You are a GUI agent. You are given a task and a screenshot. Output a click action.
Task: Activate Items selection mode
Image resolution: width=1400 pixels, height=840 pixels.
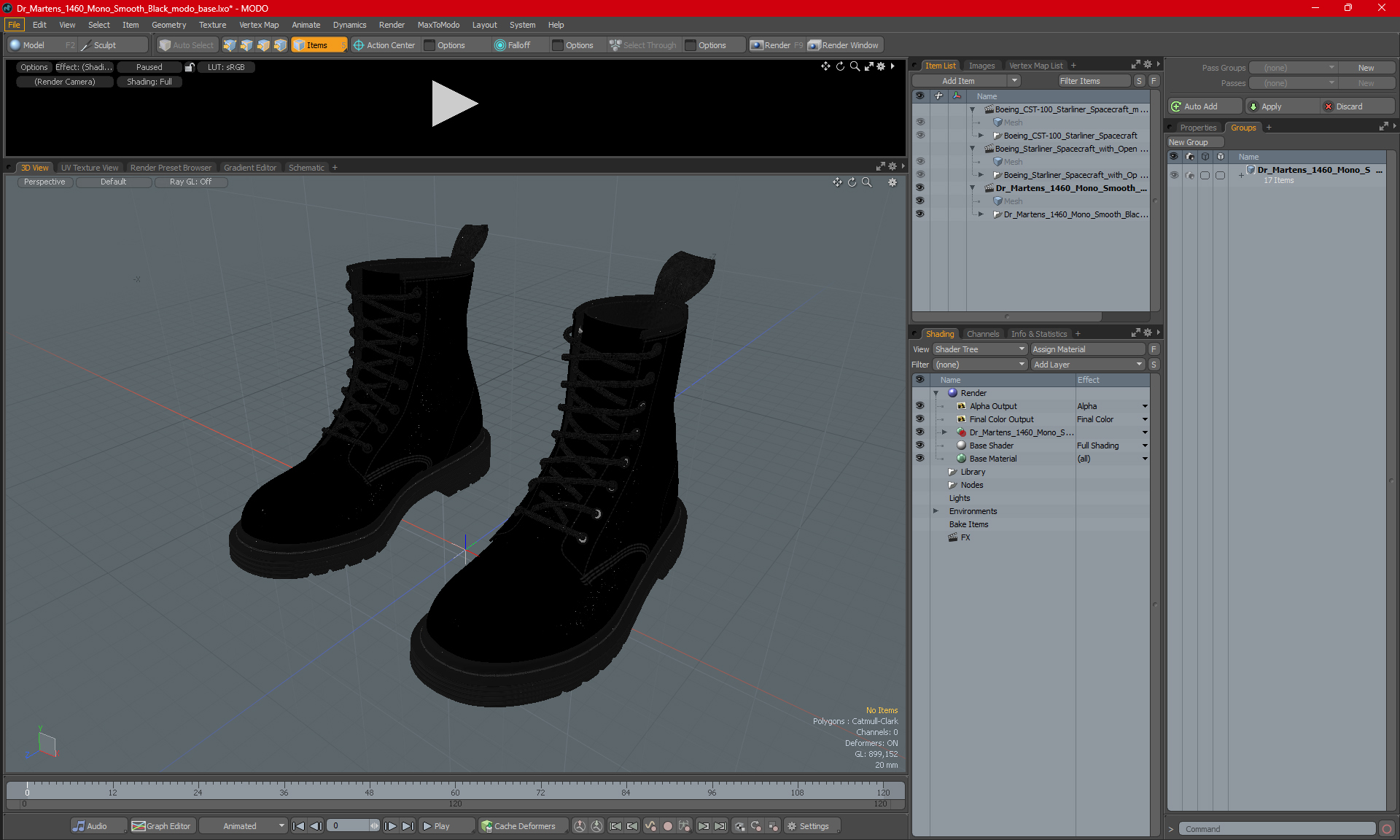(319, 45)
